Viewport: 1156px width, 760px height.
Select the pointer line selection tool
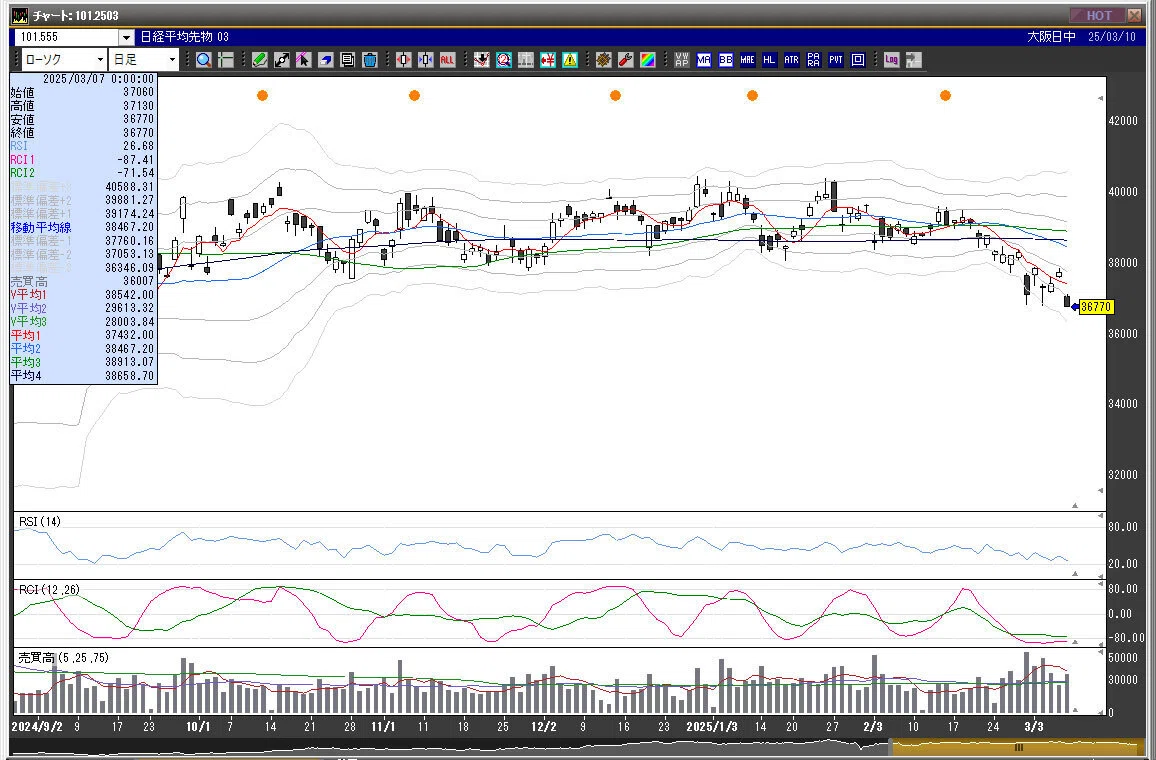(303, 60)
